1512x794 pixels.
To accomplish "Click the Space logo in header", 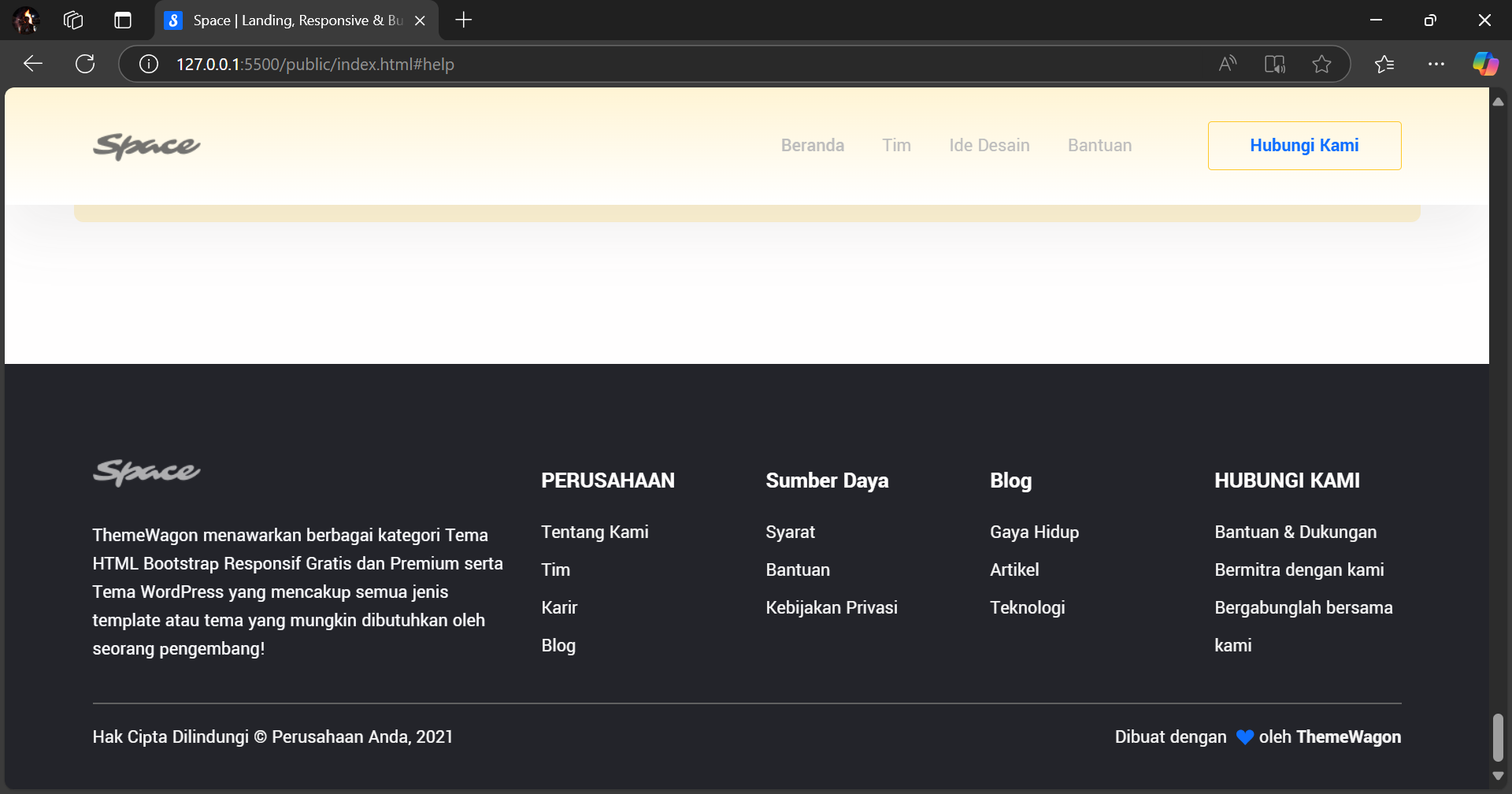I will (x=146, y=146).
